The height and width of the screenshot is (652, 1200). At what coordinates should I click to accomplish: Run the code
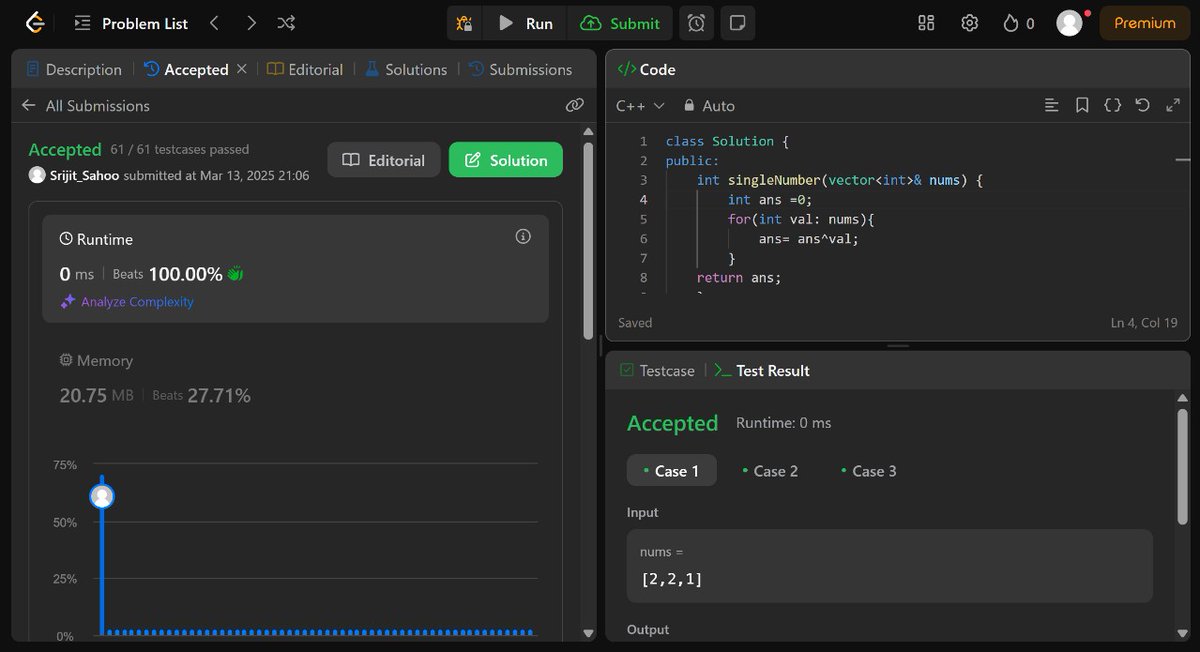click(526, 23)
